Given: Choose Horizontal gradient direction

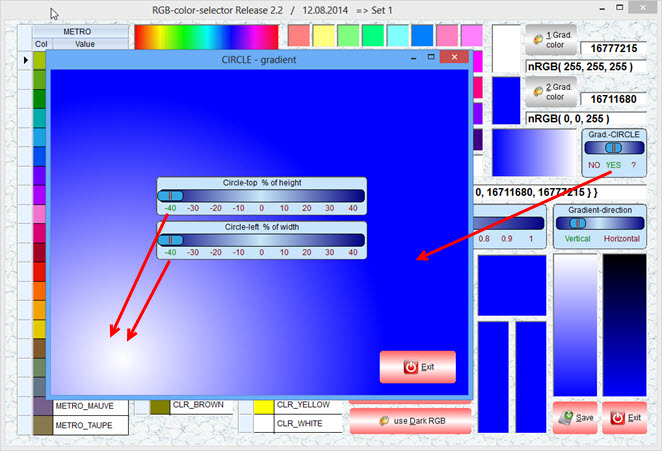Looking at the screenshot, I should [621, 239].
